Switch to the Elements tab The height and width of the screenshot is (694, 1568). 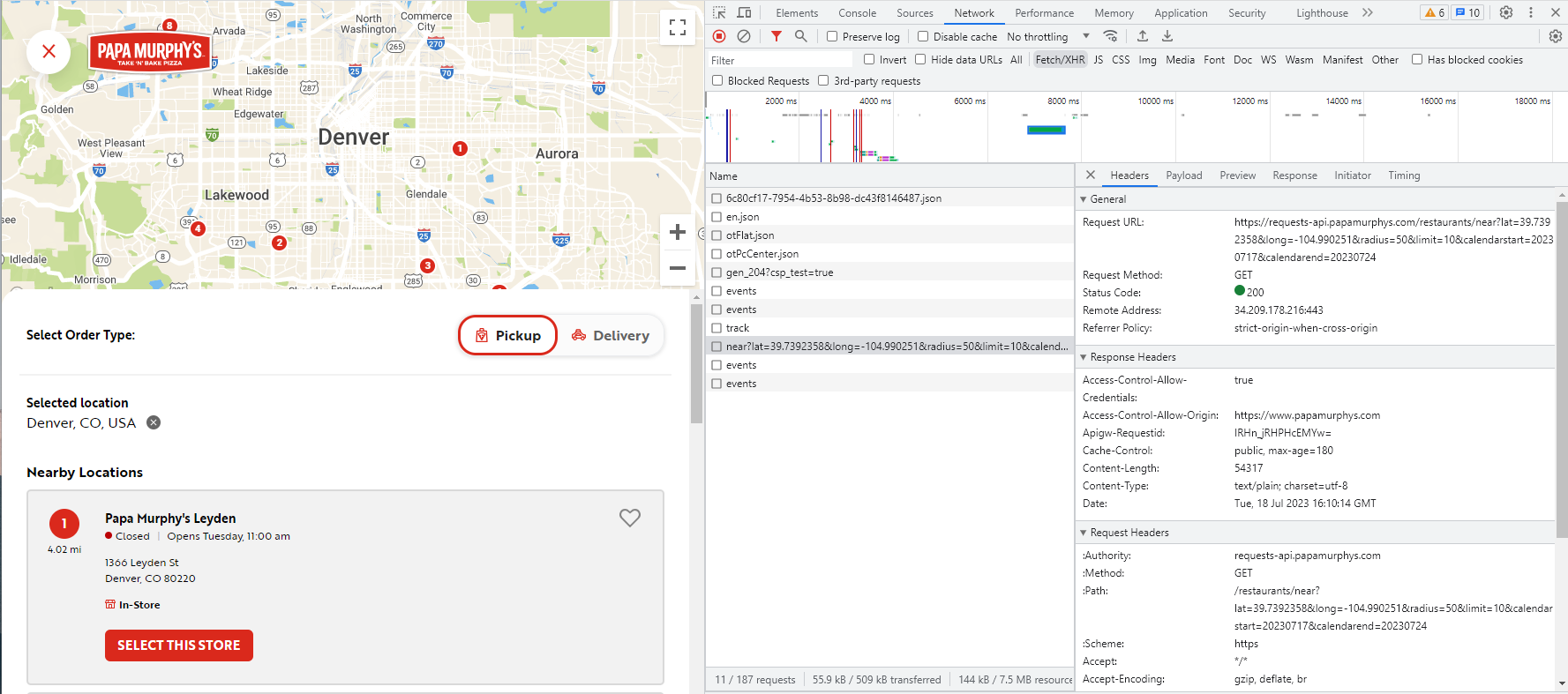tap(797, 12)
